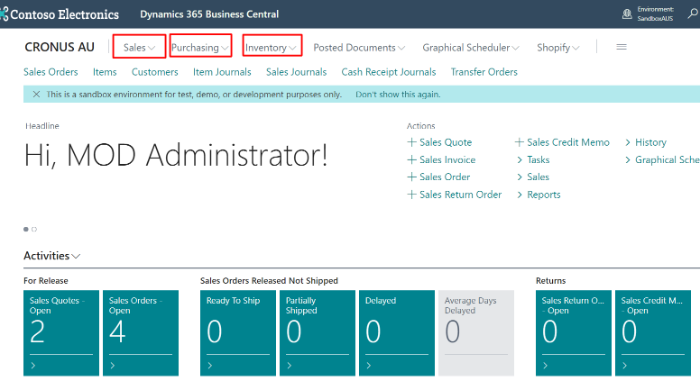Image resolution: width=700 pixels, height=390 pixels.
Task: Create a new Sales Return Order
Action: coord(460,195)
